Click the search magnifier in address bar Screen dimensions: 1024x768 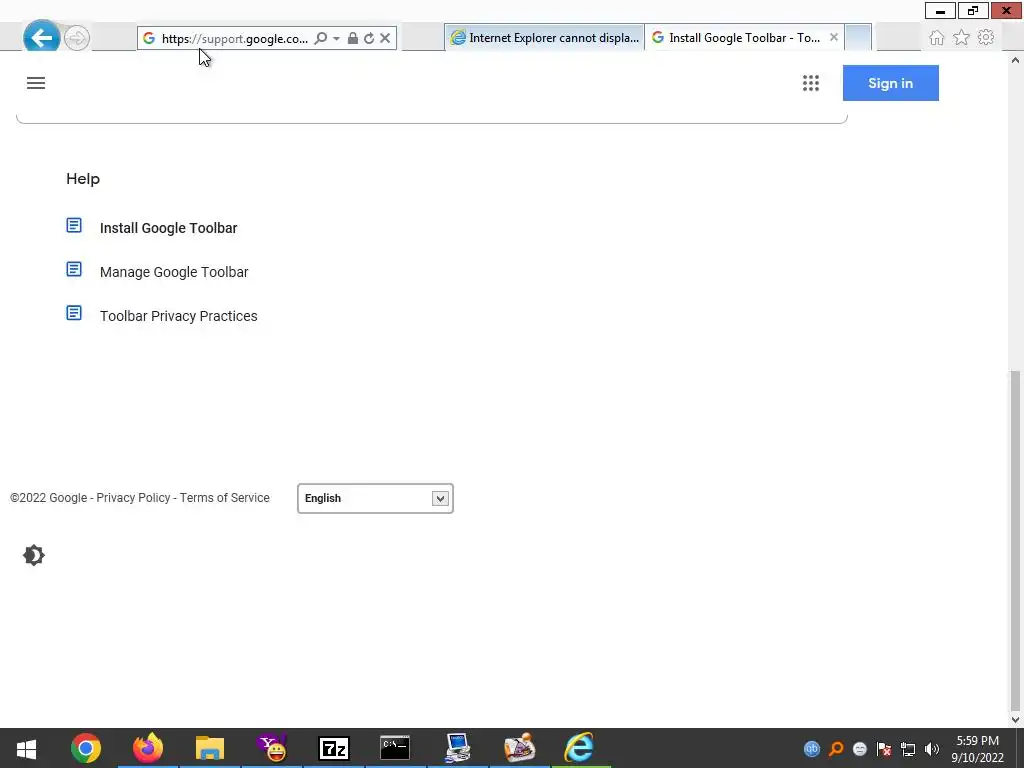pyautogui.click(x=320, y=39)
